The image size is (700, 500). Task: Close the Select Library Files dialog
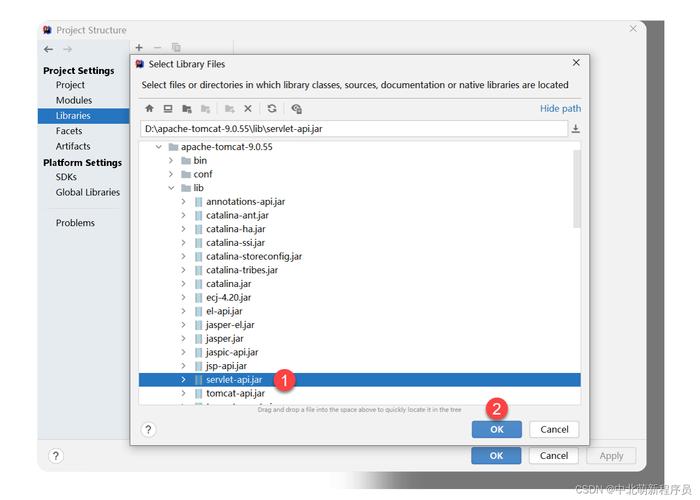576,62
